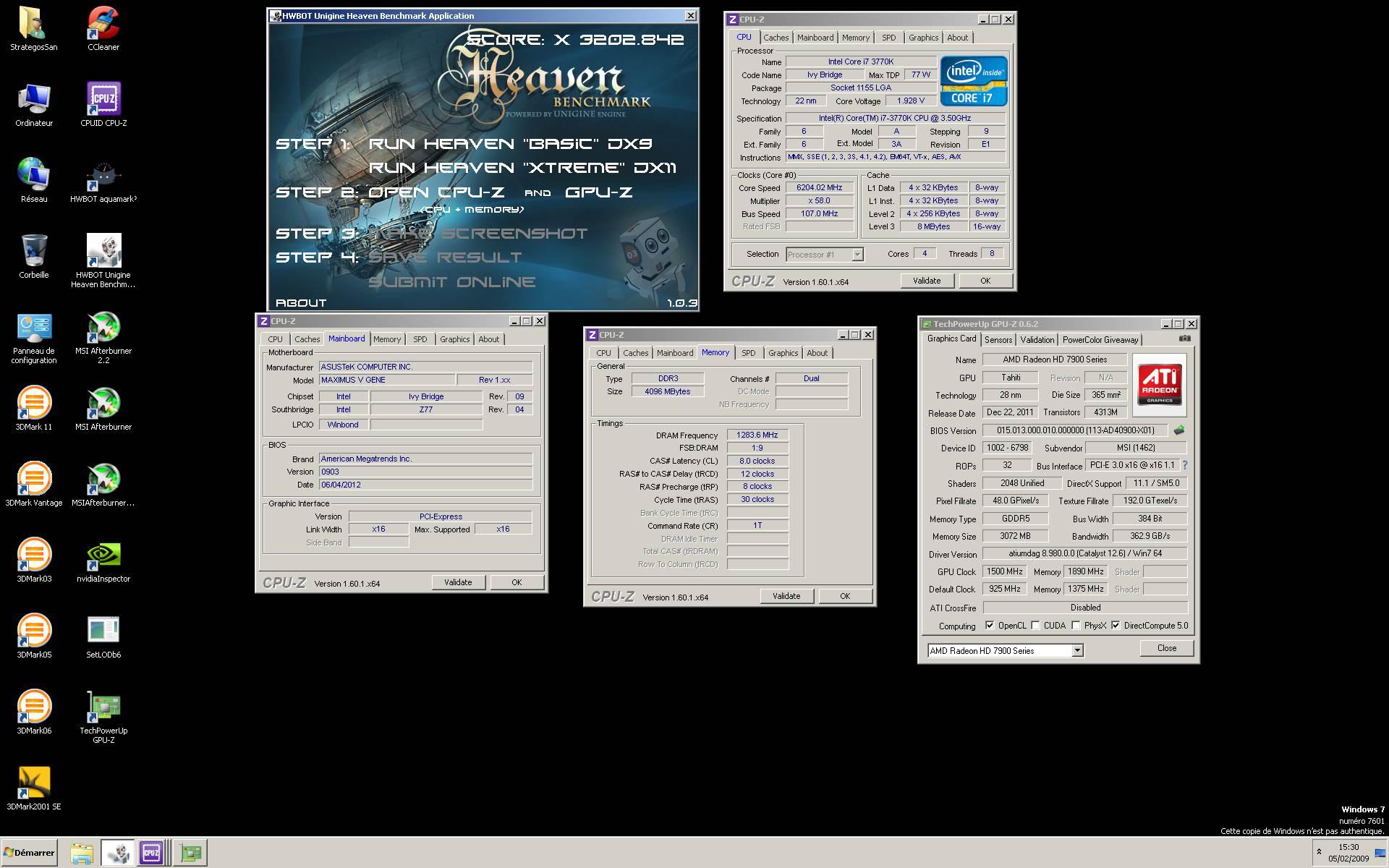This screenshot has width=1389, height=868.
Task: Open the Démarrer start menu
Action: pos(30,853)
